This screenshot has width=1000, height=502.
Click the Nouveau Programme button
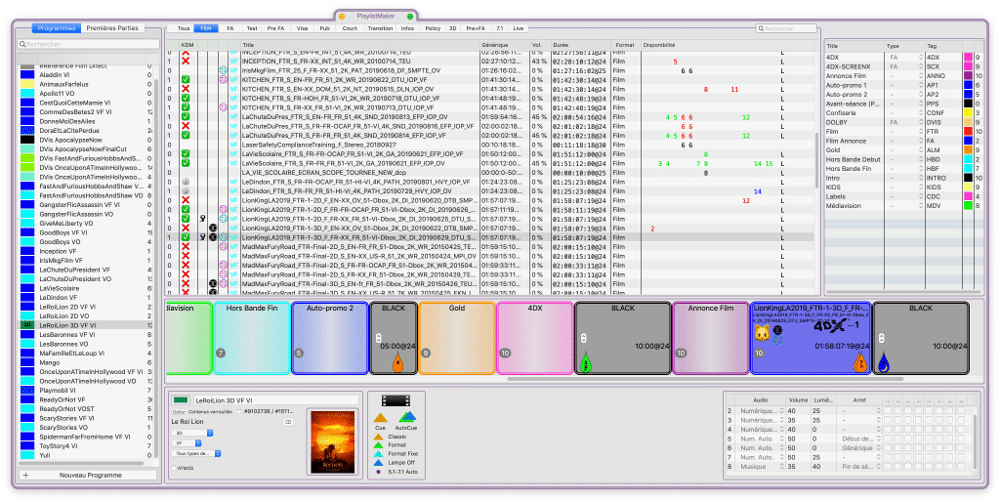pyautogui.click(x=89, y=475)
